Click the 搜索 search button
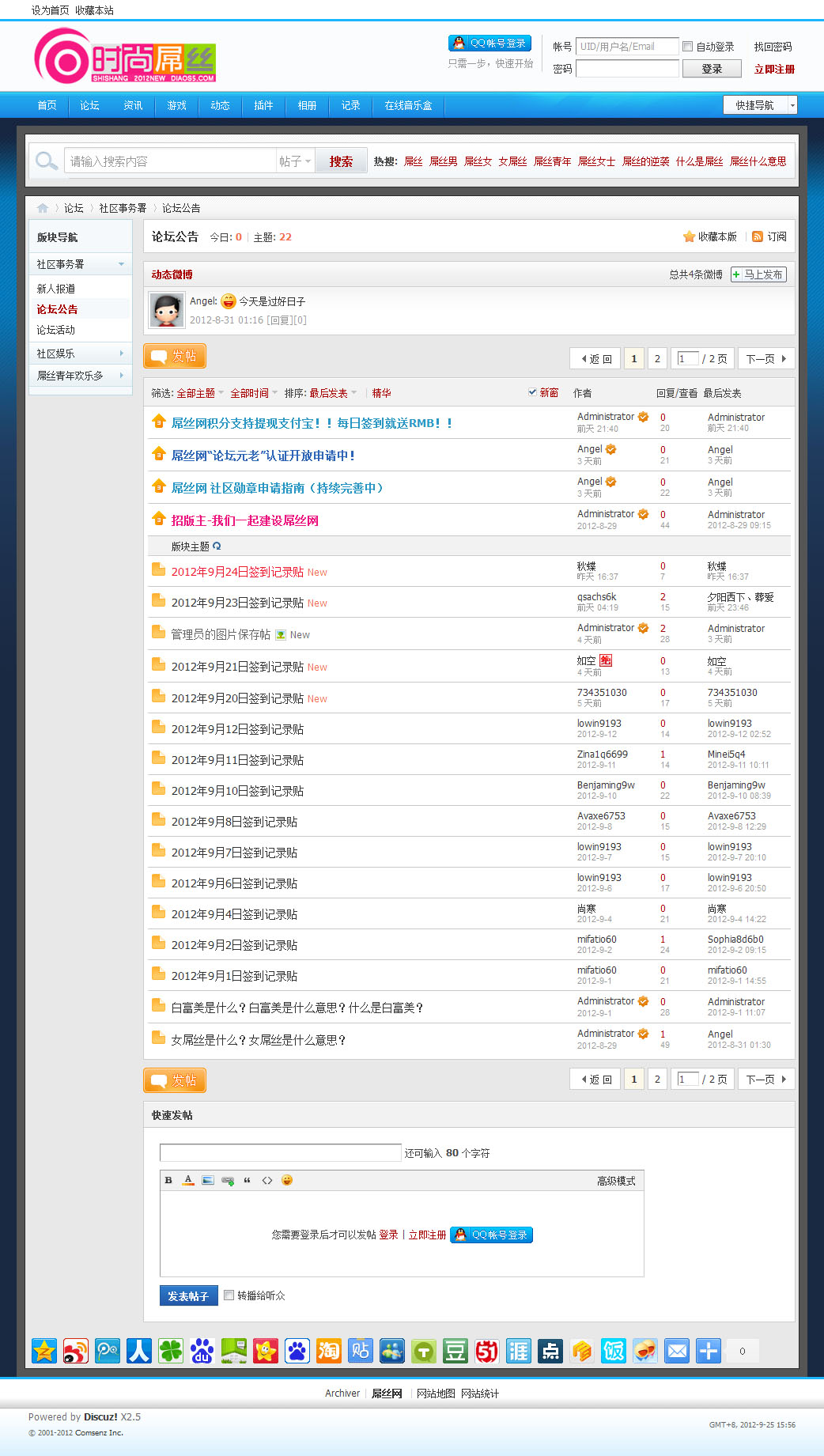Image resolution: width=824 pixels, height=1456 pixels. pos(341,161)
